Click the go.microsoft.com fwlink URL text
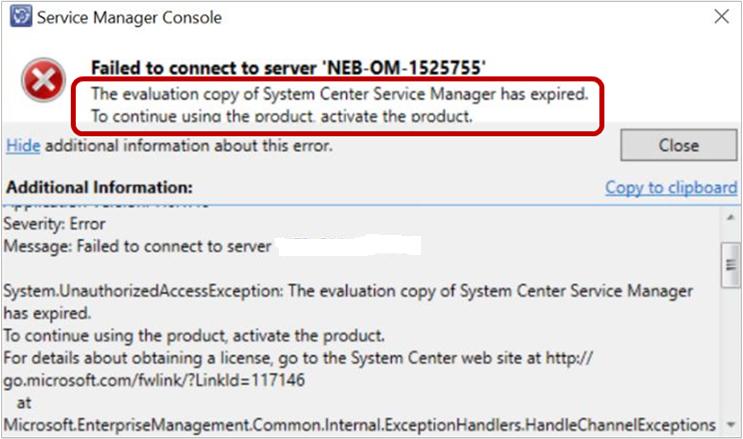The height and width of the screenshot is (439, 743). click(x=154, y=380)
